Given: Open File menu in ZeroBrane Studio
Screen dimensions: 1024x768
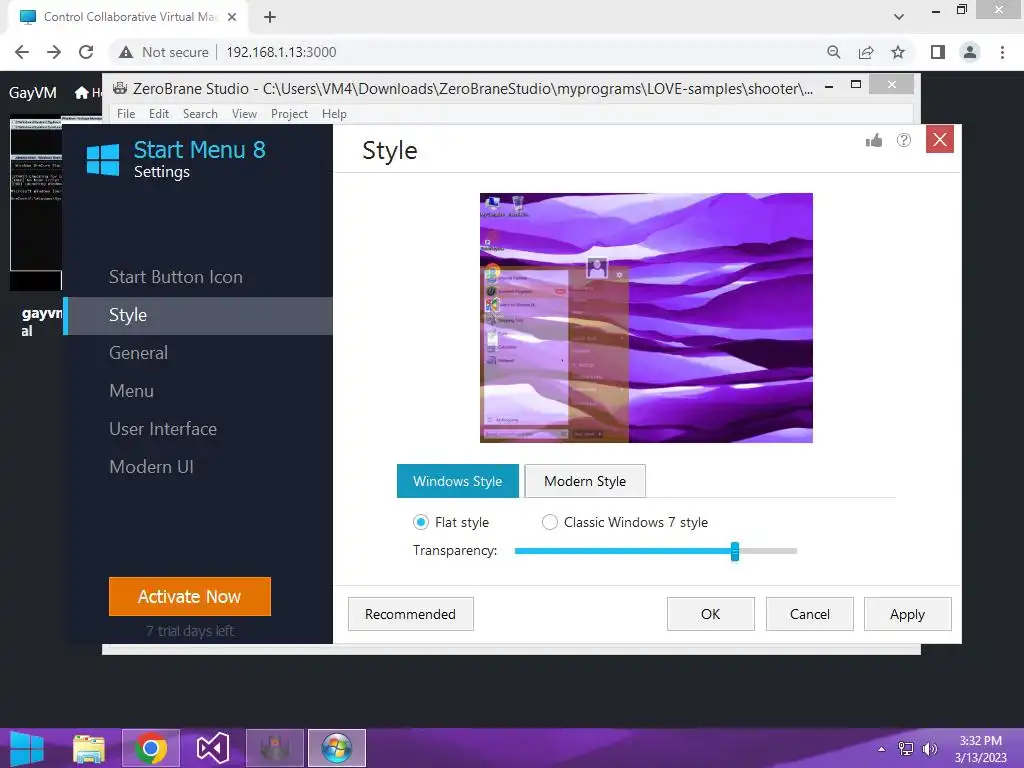Looking at the screenshot, I should pos(126,114).
